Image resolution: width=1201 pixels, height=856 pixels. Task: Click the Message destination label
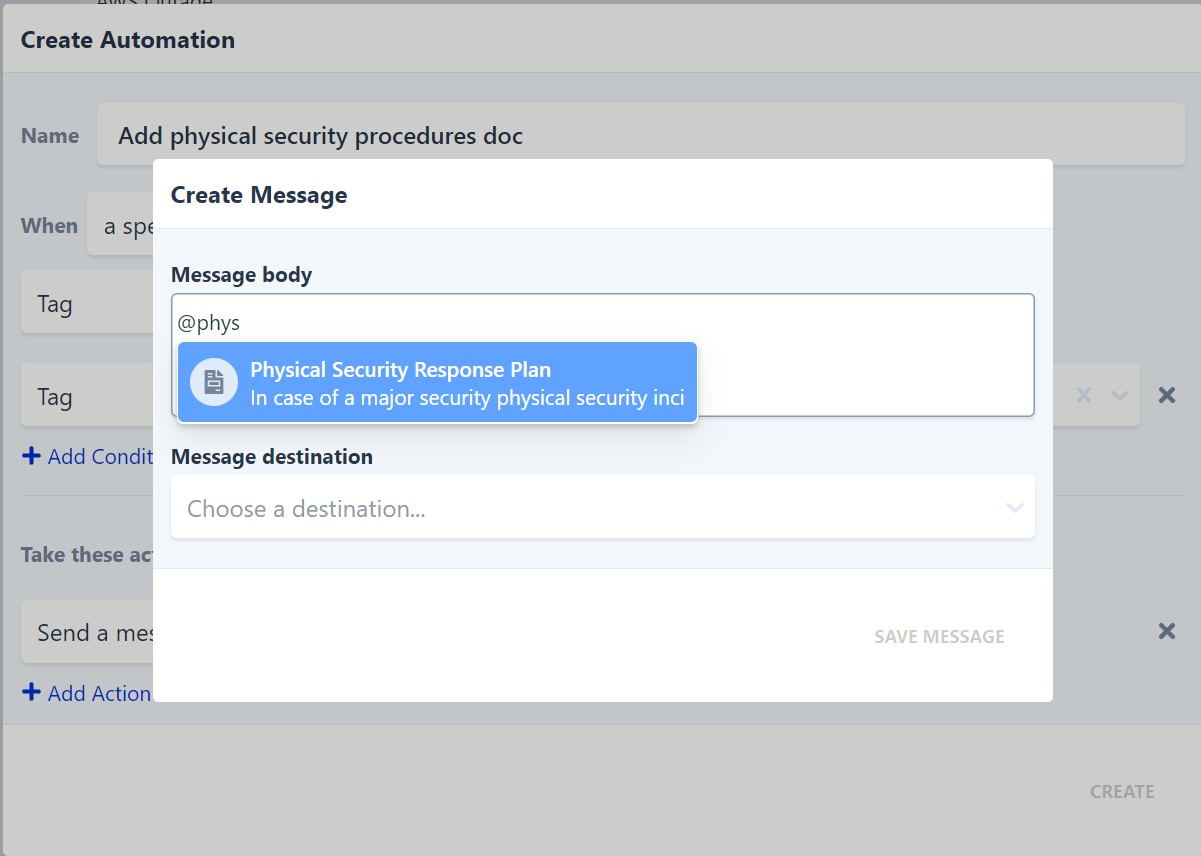click(x=272, y=457)
